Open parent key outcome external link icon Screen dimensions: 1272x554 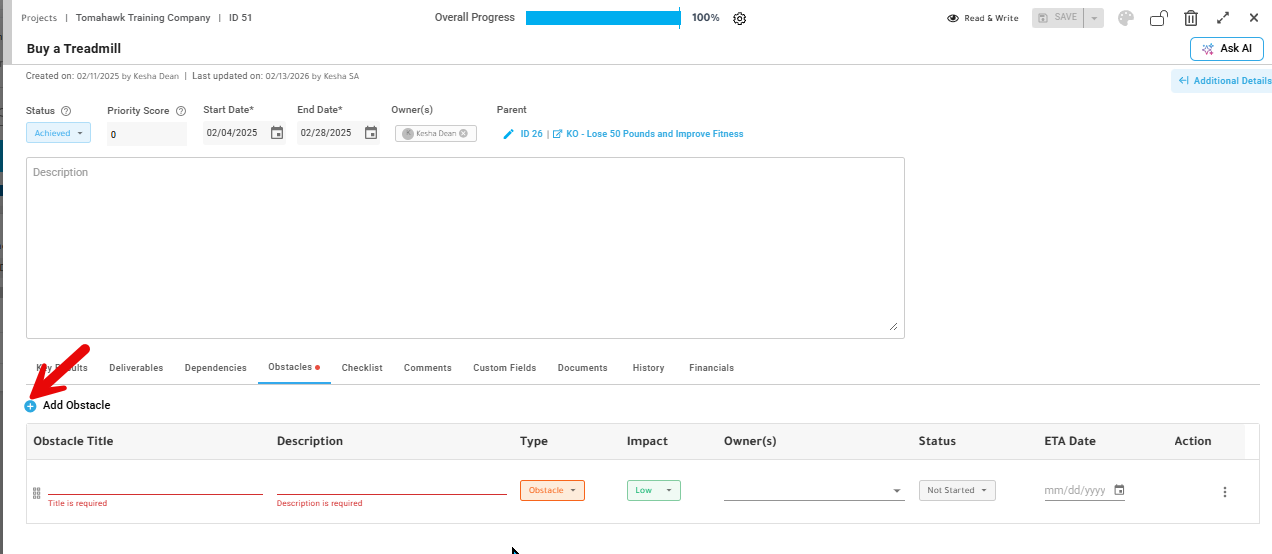click(558, 134)
